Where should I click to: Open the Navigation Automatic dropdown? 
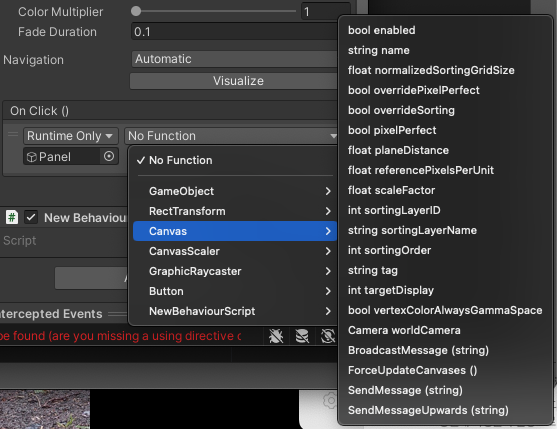235,59
